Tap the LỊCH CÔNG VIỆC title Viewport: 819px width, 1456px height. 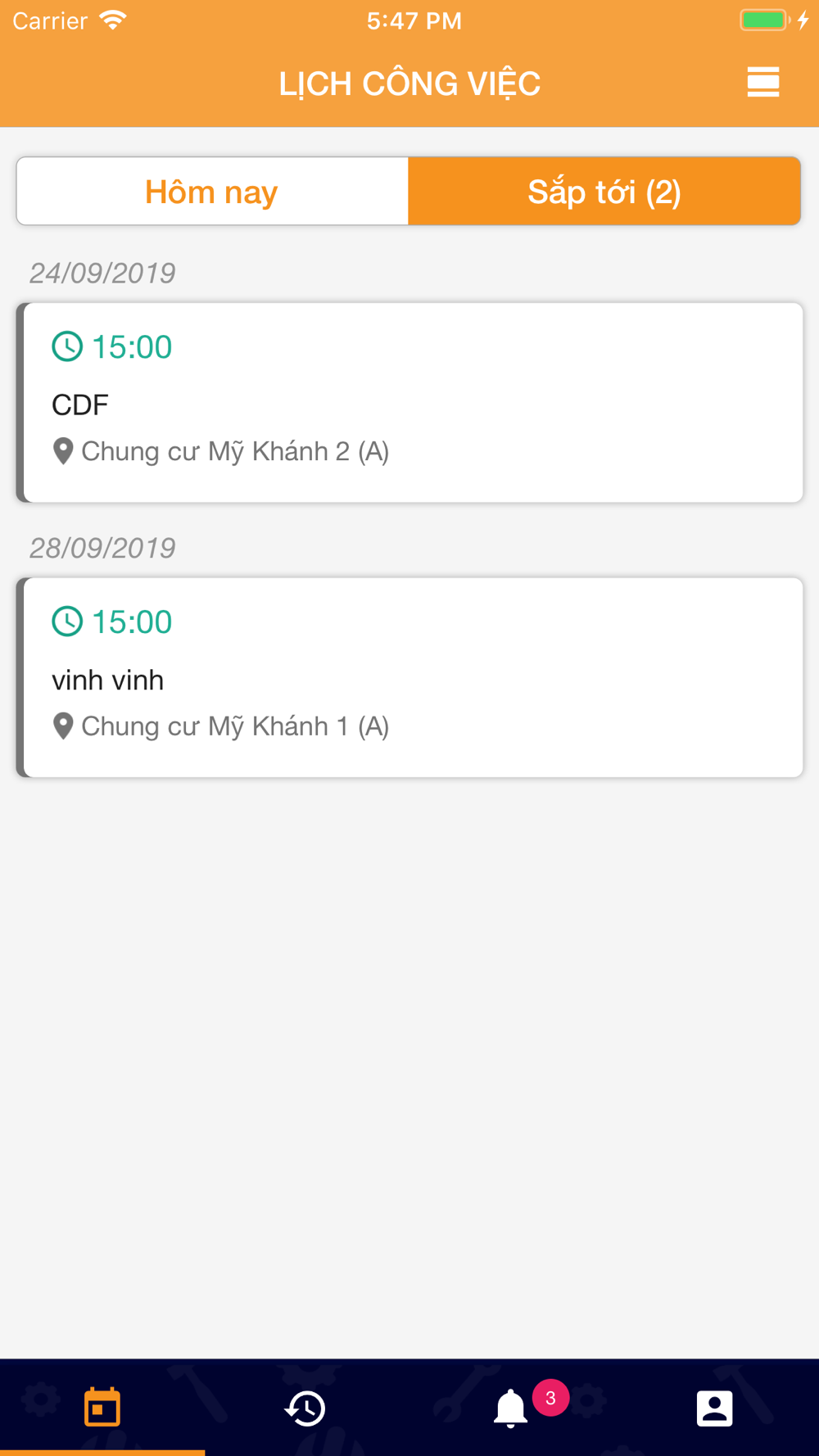[409, 84]
